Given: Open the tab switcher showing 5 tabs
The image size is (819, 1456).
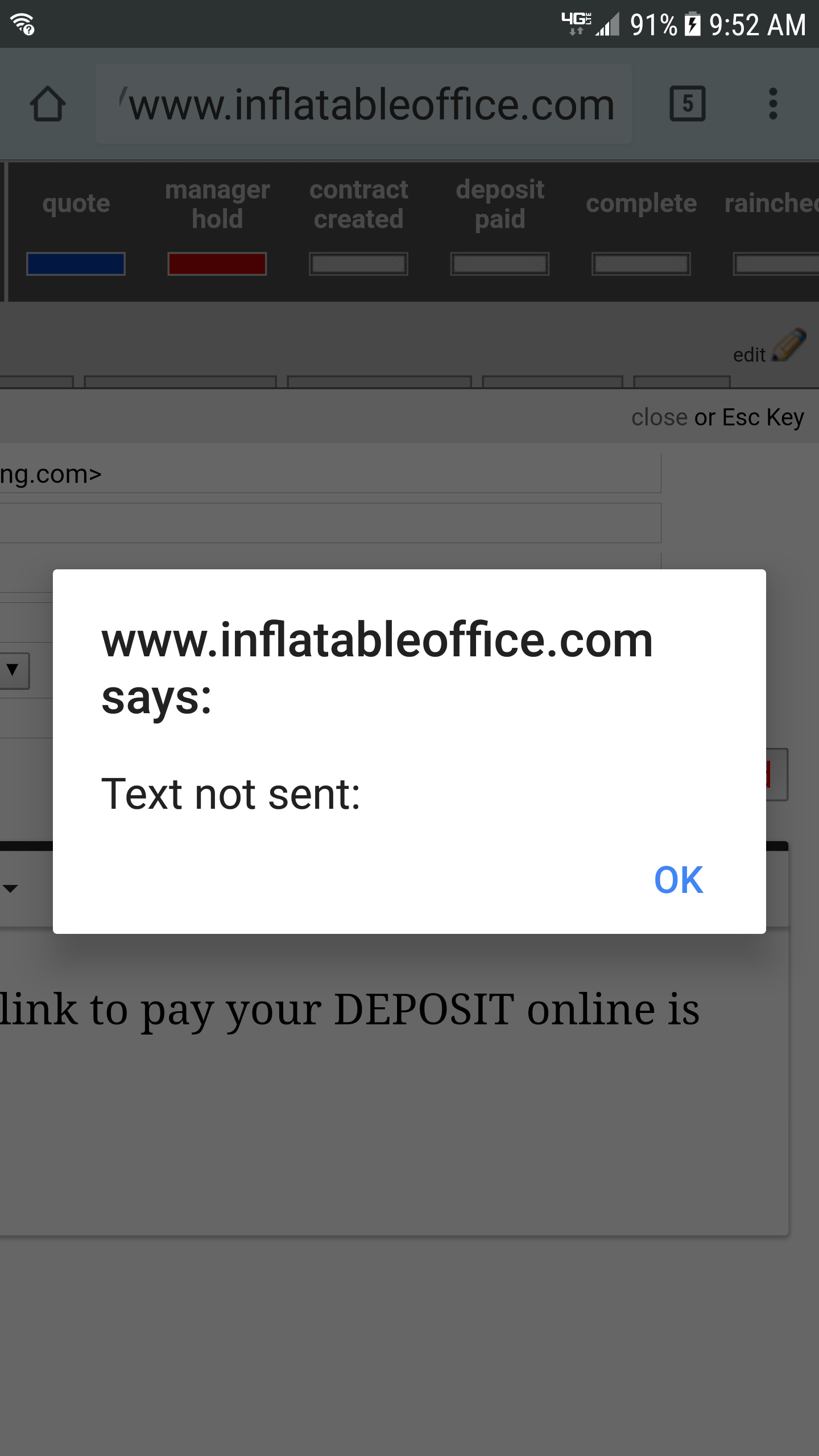Looking at the screenshot, I should point(688,104).
